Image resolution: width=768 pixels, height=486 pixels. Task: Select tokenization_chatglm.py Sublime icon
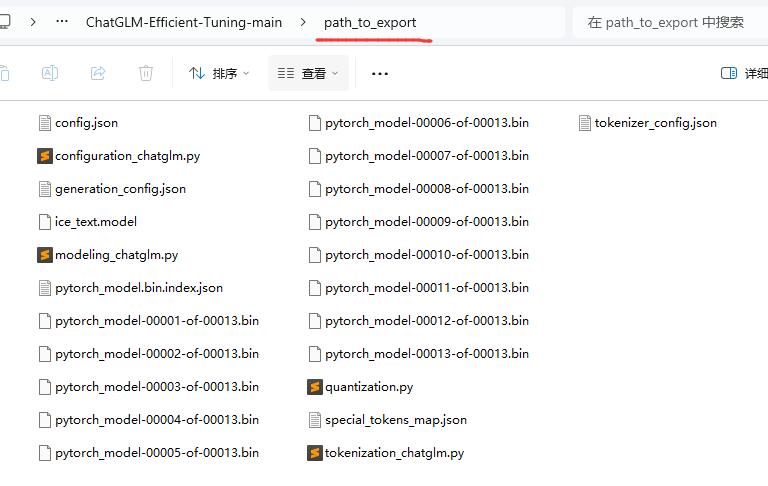[x=315, y=453]
